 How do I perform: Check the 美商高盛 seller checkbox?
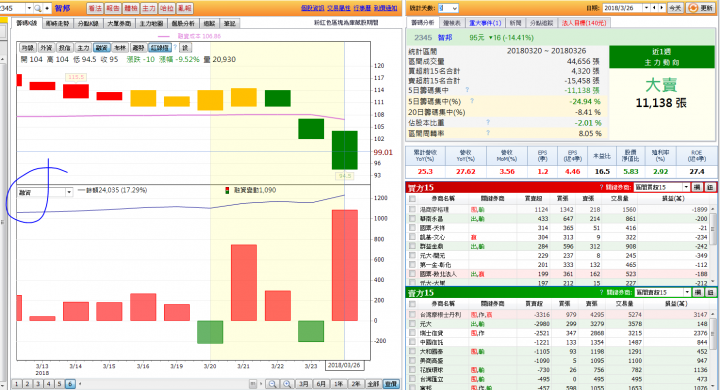point(412,361)
